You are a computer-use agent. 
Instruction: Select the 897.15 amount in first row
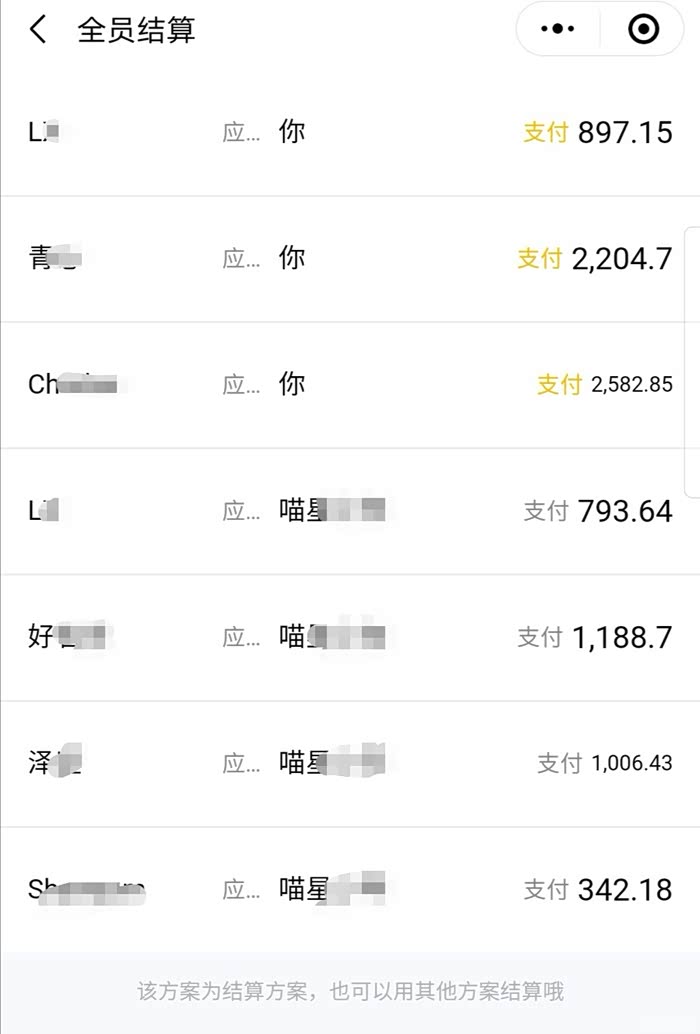(625, 132)
